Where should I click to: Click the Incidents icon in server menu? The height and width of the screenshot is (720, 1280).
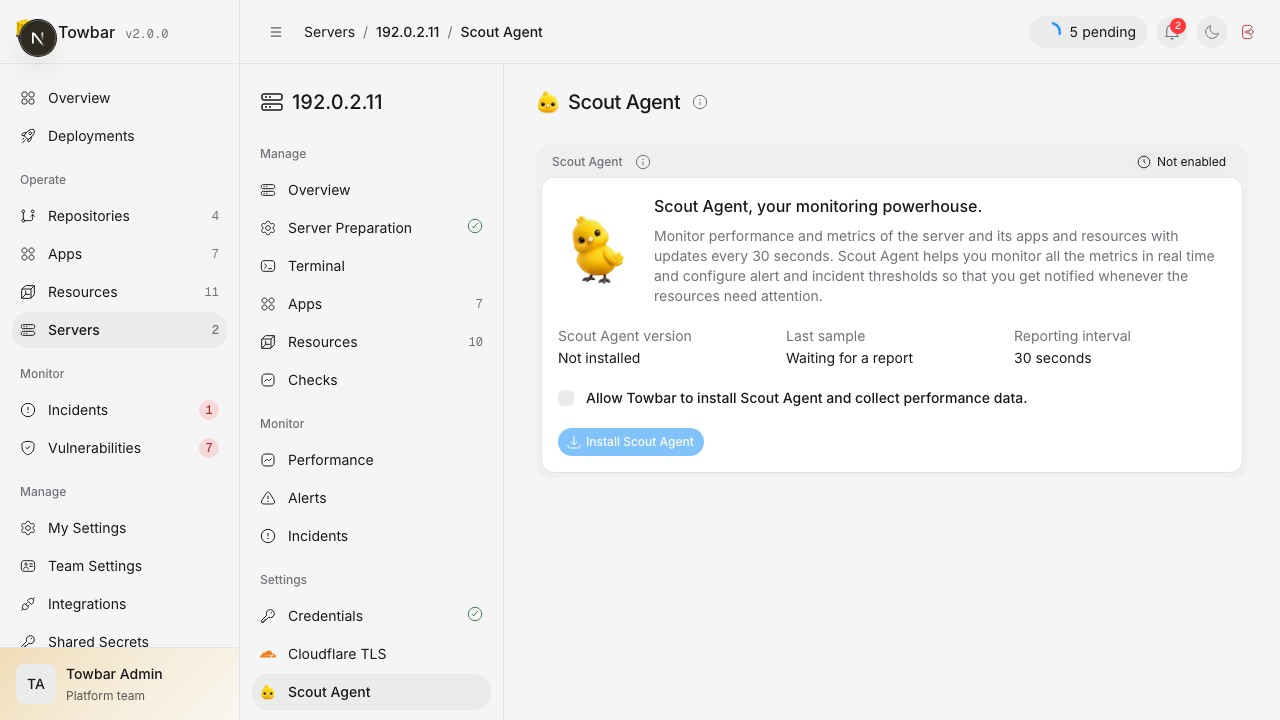coord(268,536)
